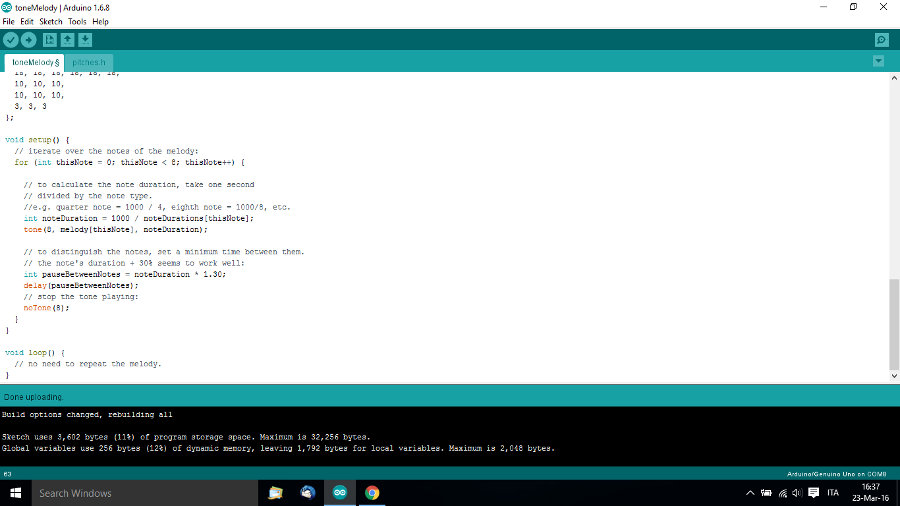The height and width of the screenshot is (506, 900).
Task: Open the Action Center notification icon
Action: pos(813,493)
